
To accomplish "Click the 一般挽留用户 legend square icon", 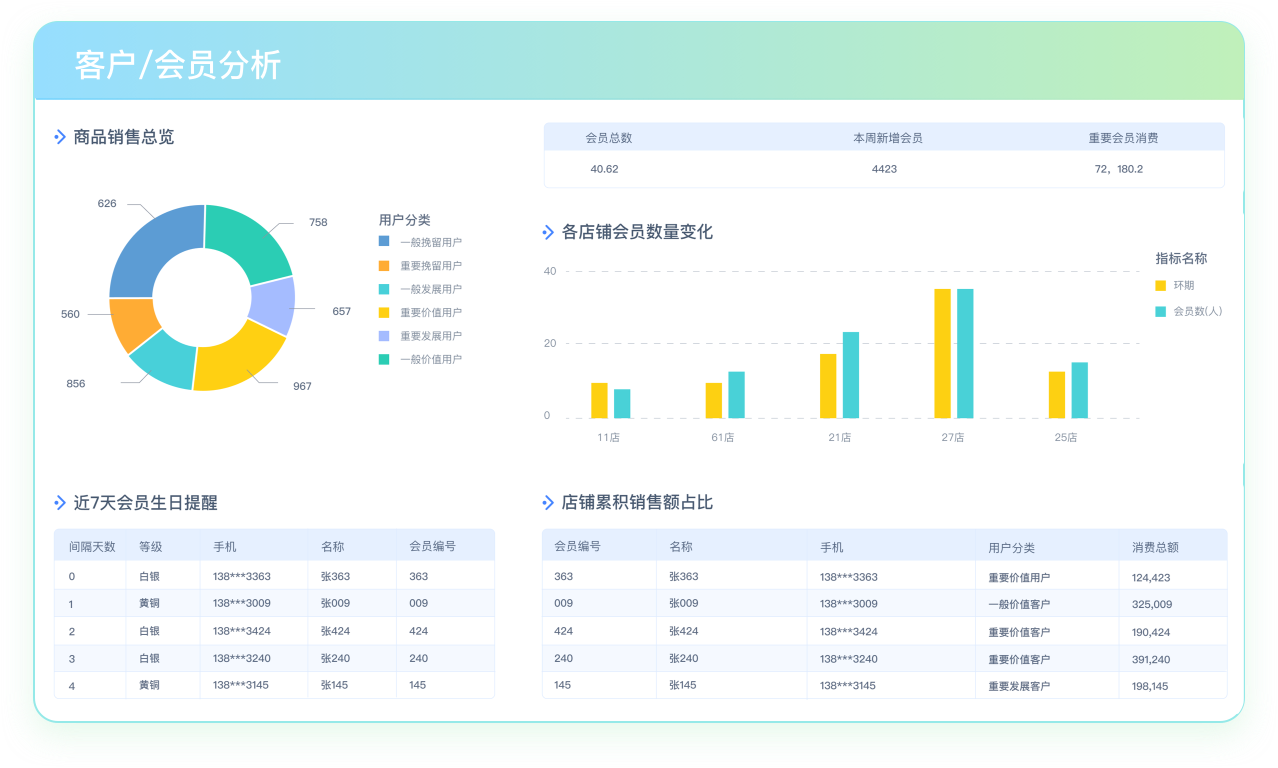I will point(384,242).
